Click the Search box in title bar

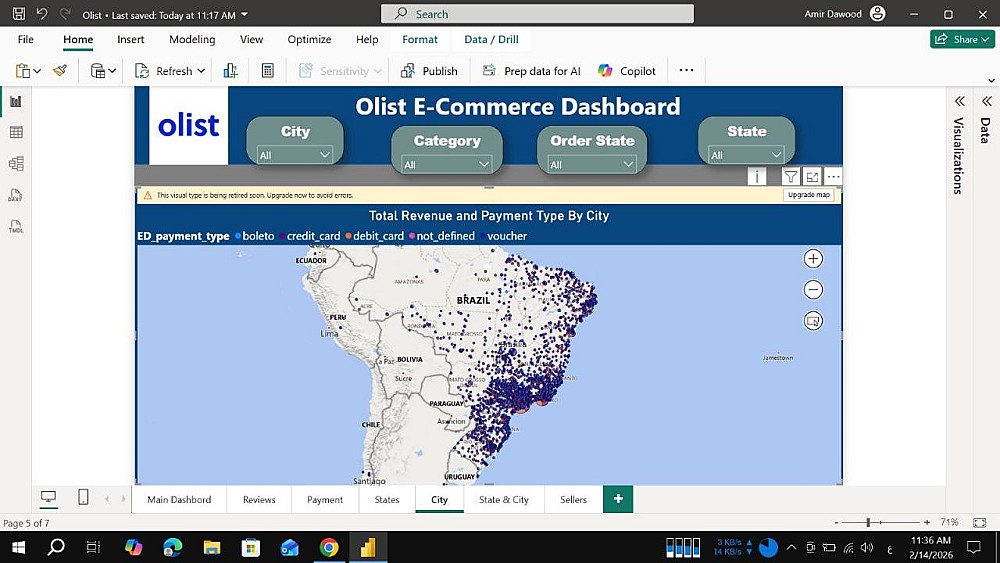pos(537,13)
